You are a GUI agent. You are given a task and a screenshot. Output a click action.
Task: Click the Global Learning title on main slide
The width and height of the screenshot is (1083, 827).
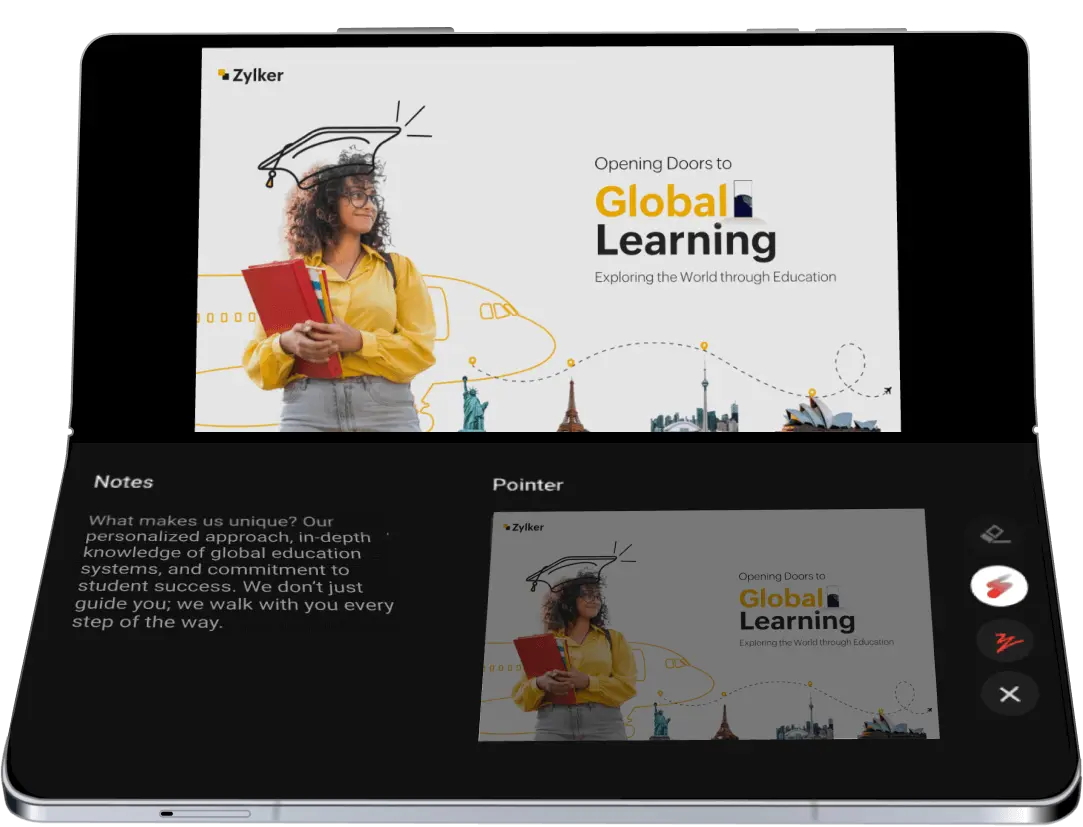point(685,221)
